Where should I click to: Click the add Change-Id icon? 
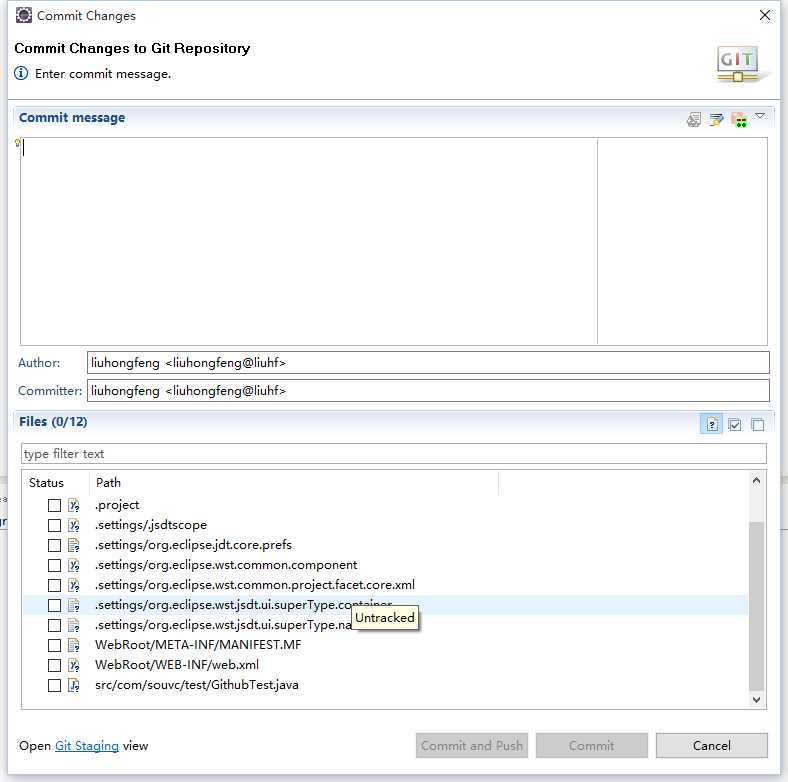pyautogui.click(x=739, y=120)
